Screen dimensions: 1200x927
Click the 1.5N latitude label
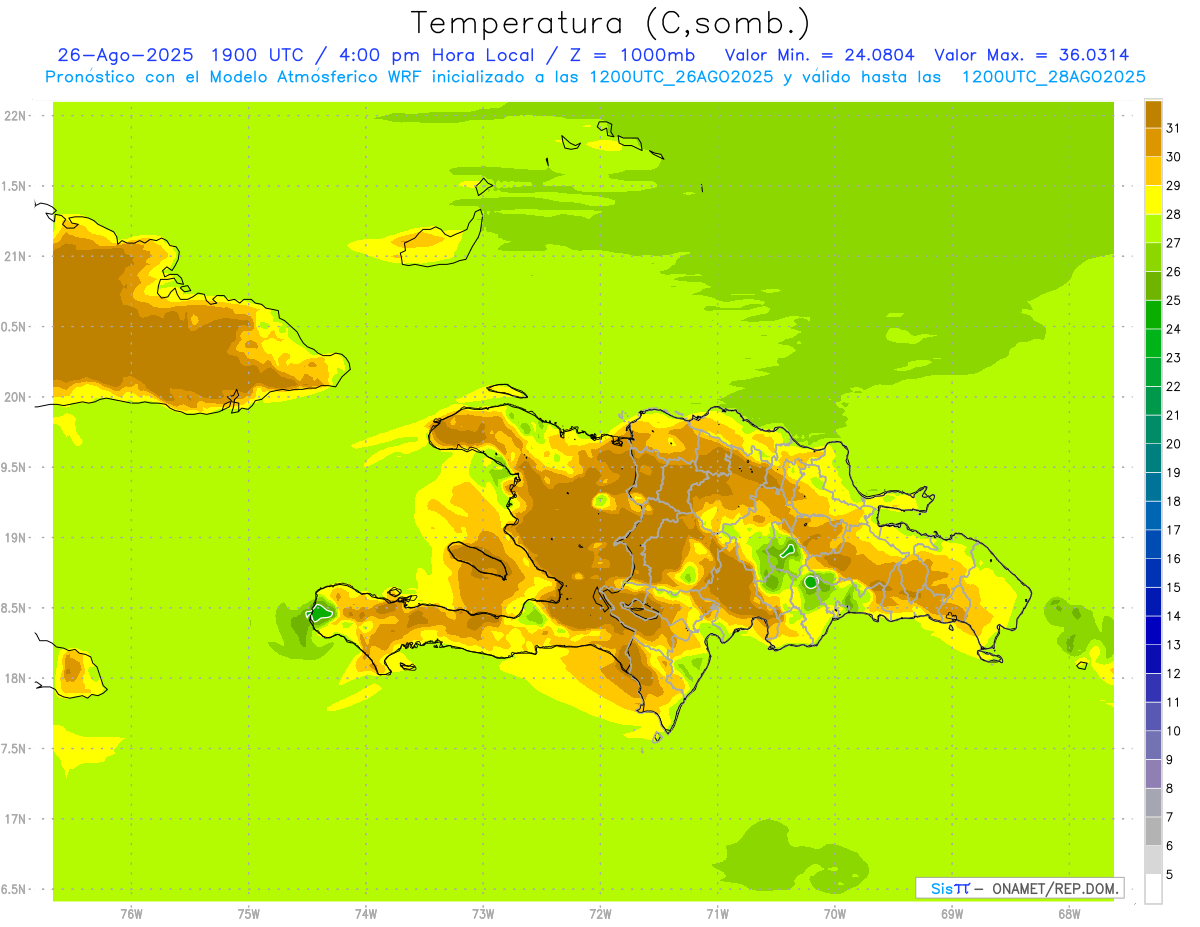[16, 186]
